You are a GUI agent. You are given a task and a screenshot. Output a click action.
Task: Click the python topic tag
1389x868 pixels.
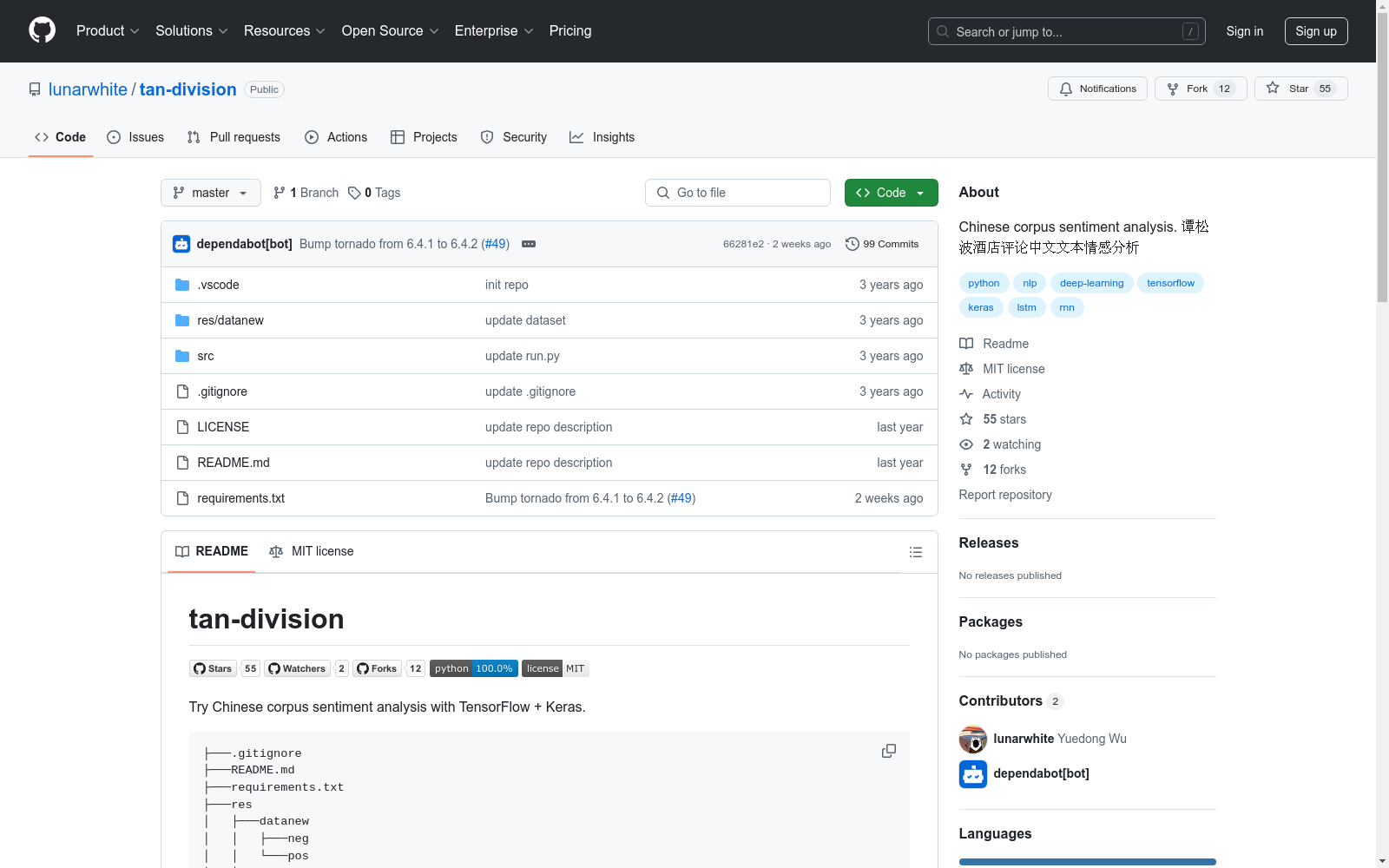point(984,283)
